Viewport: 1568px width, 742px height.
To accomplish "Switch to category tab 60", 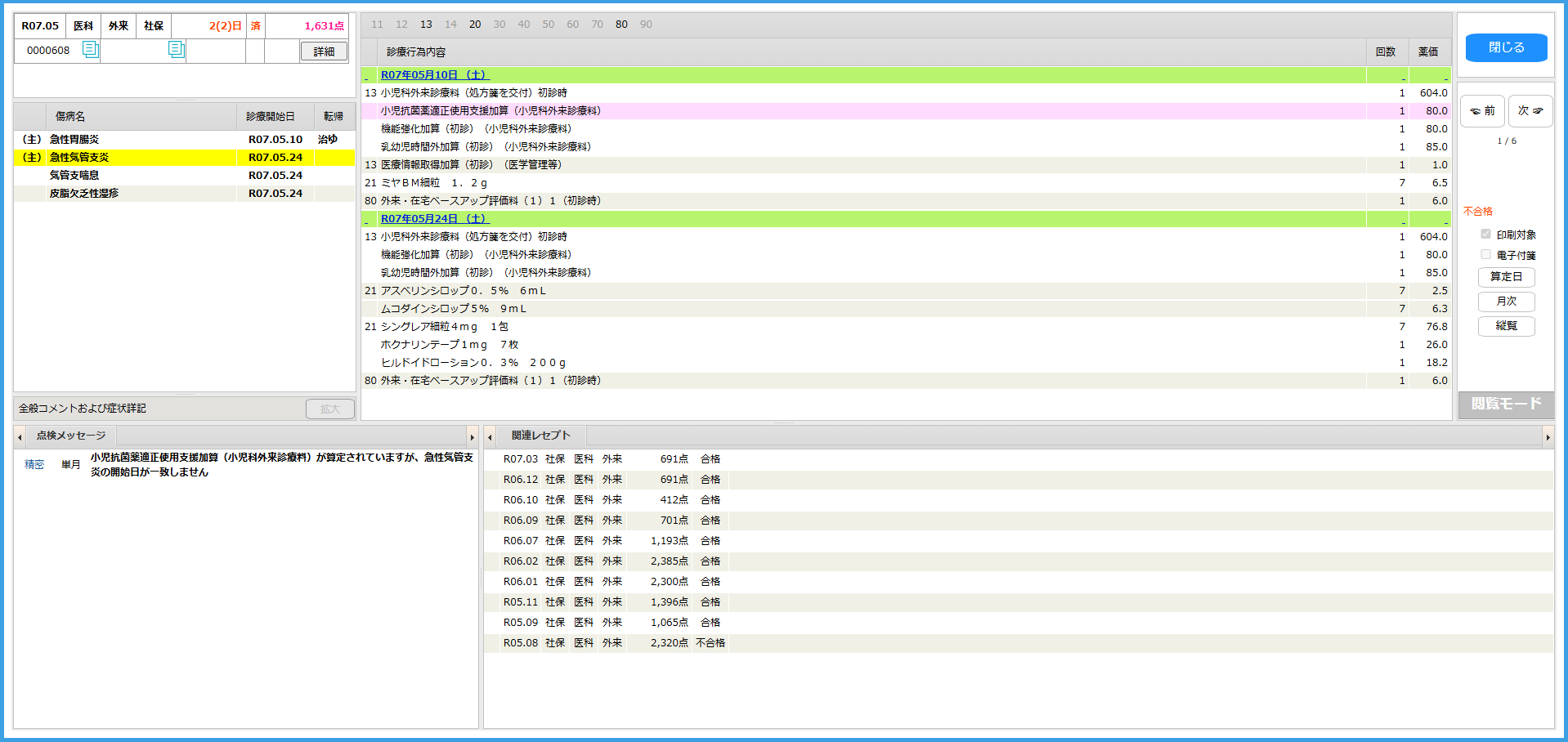I will point(573,25).
